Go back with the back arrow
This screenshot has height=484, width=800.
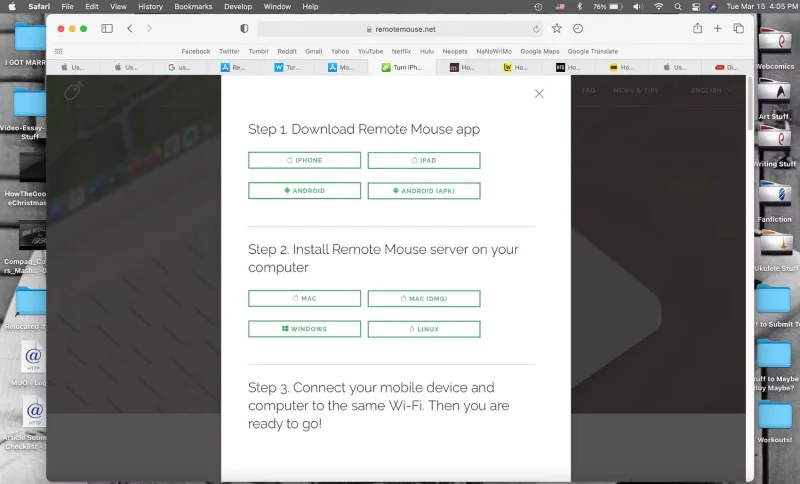coord(130,29)
